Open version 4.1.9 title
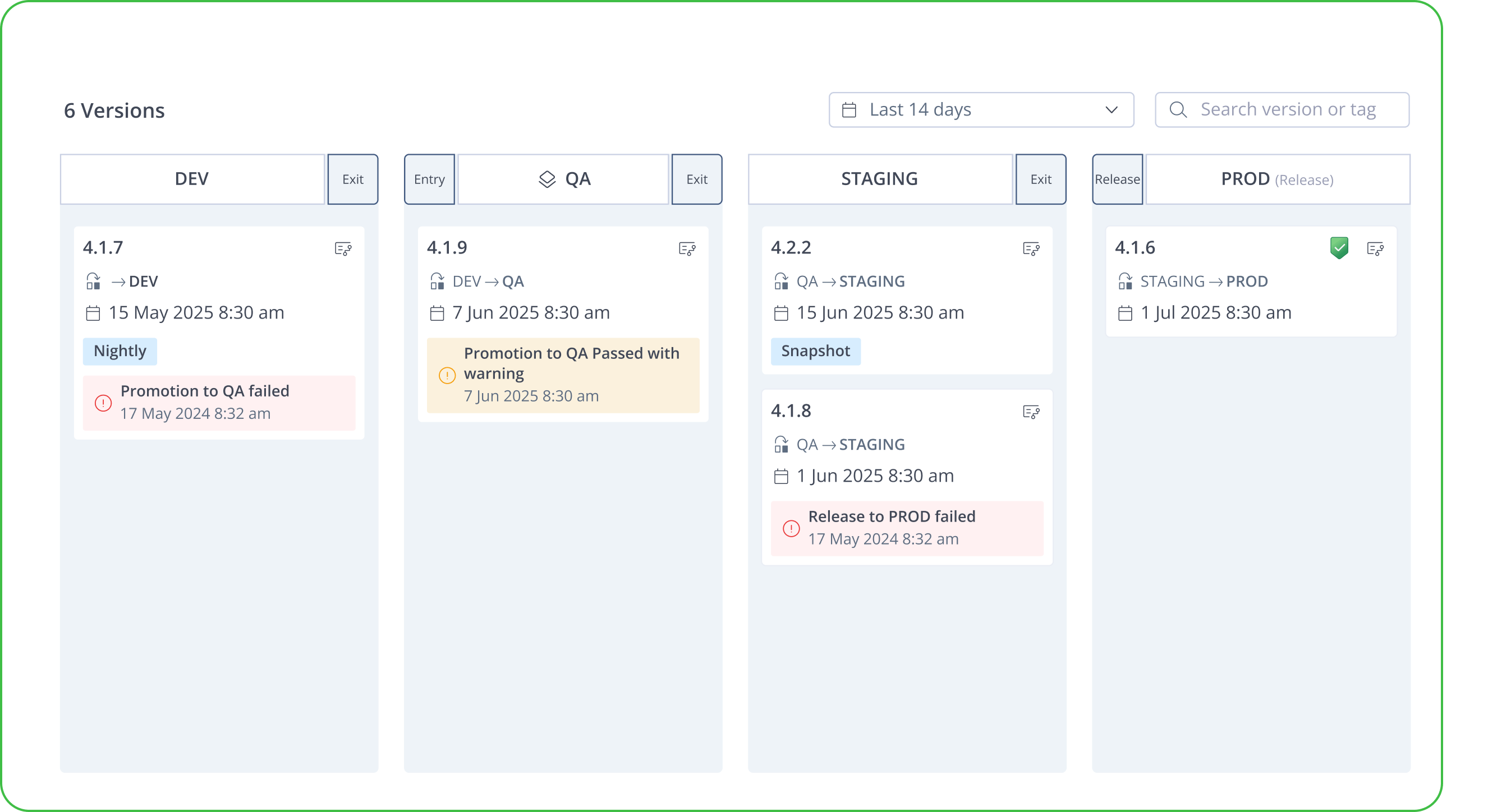 pos(447,248)
